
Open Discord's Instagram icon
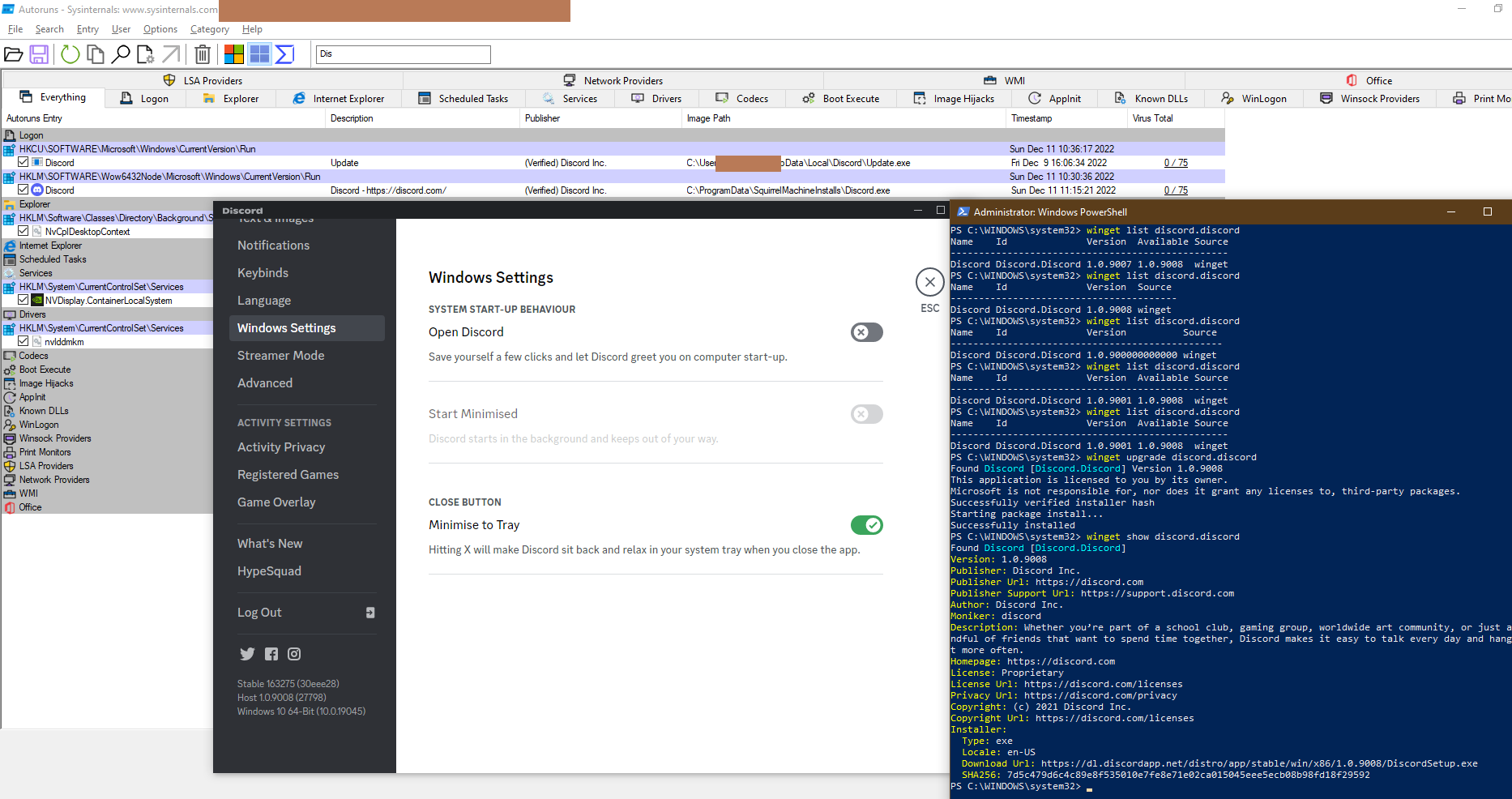pyautogui.click(x=293, y=654)
